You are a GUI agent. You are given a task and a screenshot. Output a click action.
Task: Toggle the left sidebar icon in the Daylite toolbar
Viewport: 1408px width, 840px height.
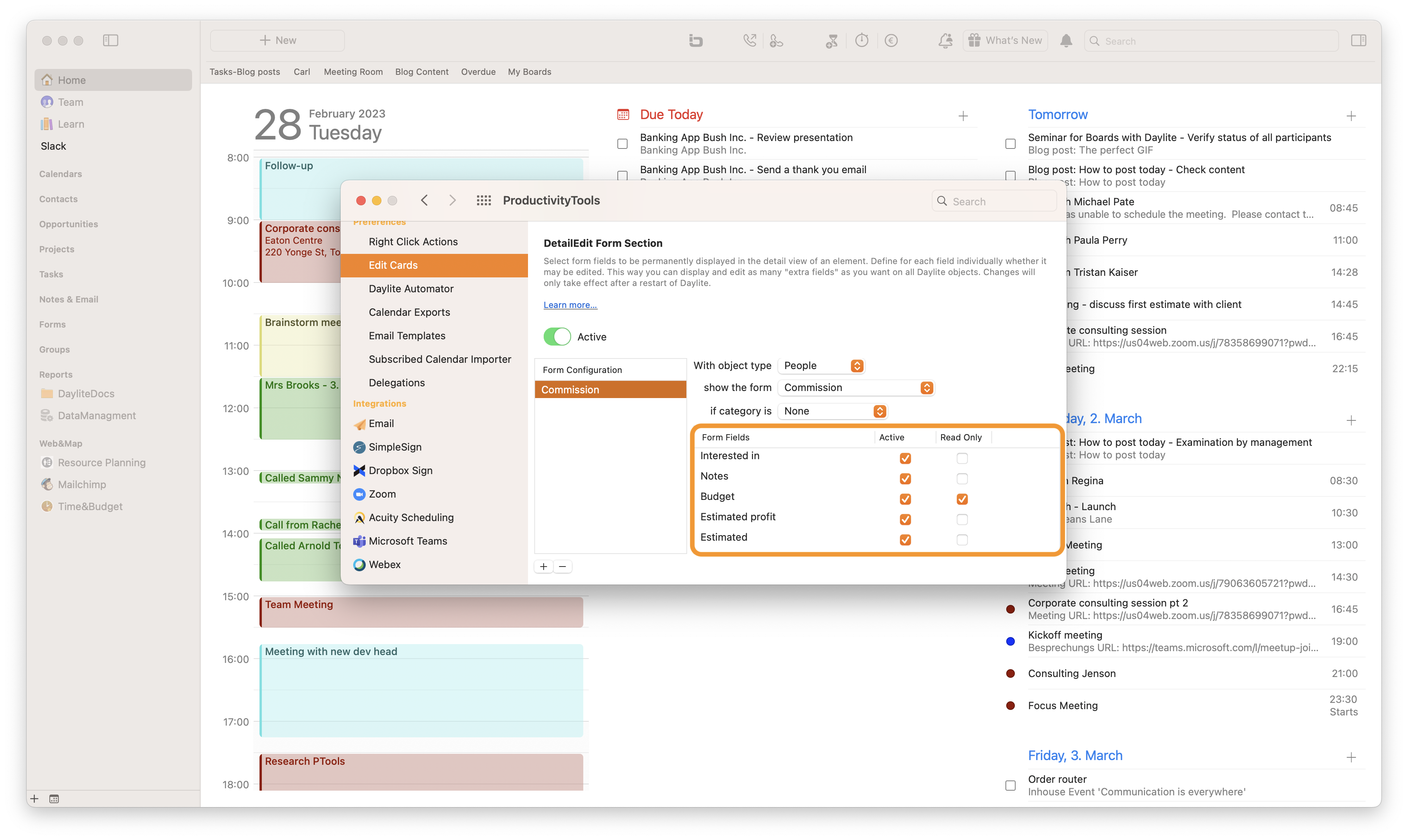click(x=111, y=40)
